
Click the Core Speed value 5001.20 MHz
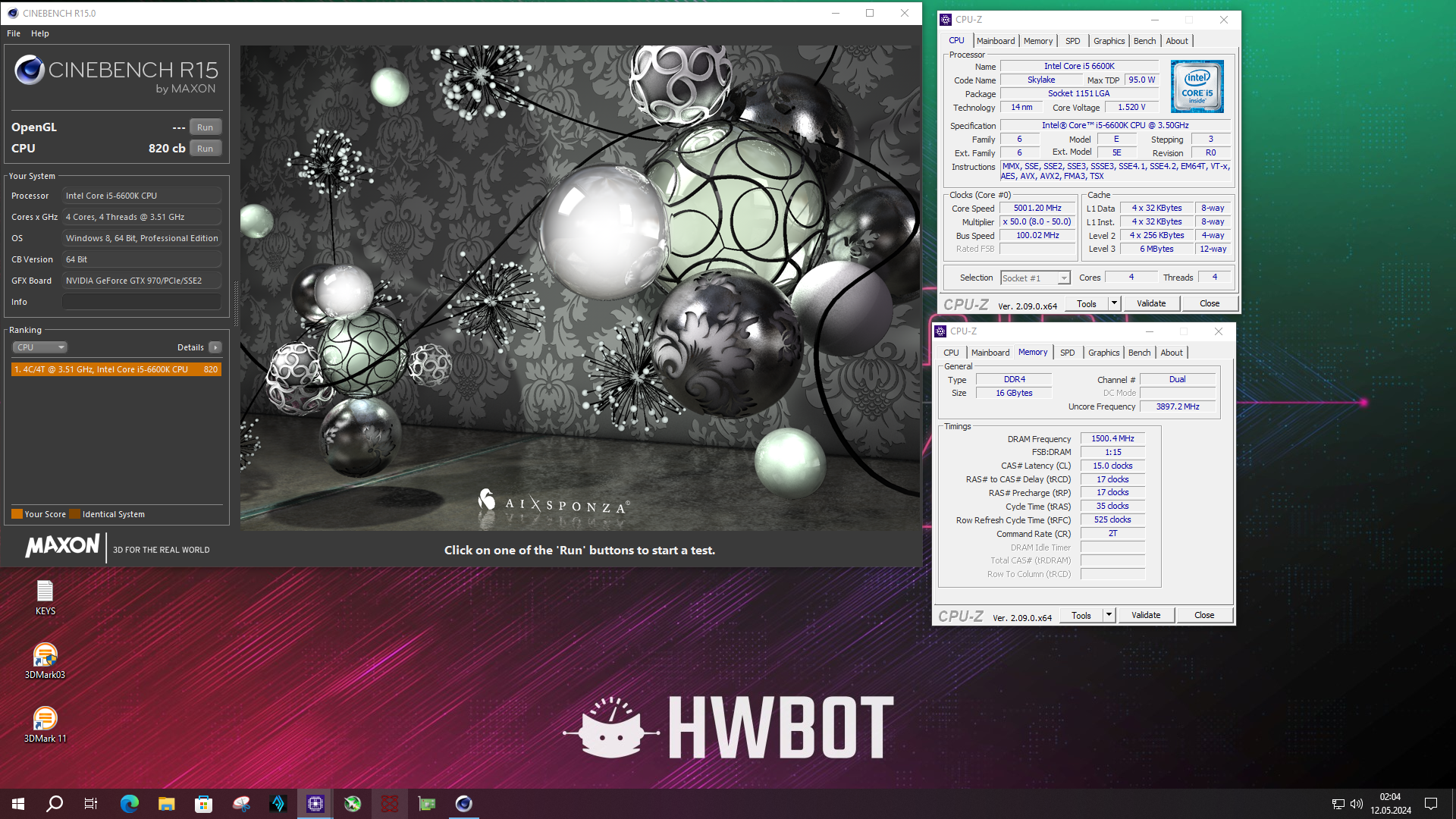click(x=1037, y=209)
